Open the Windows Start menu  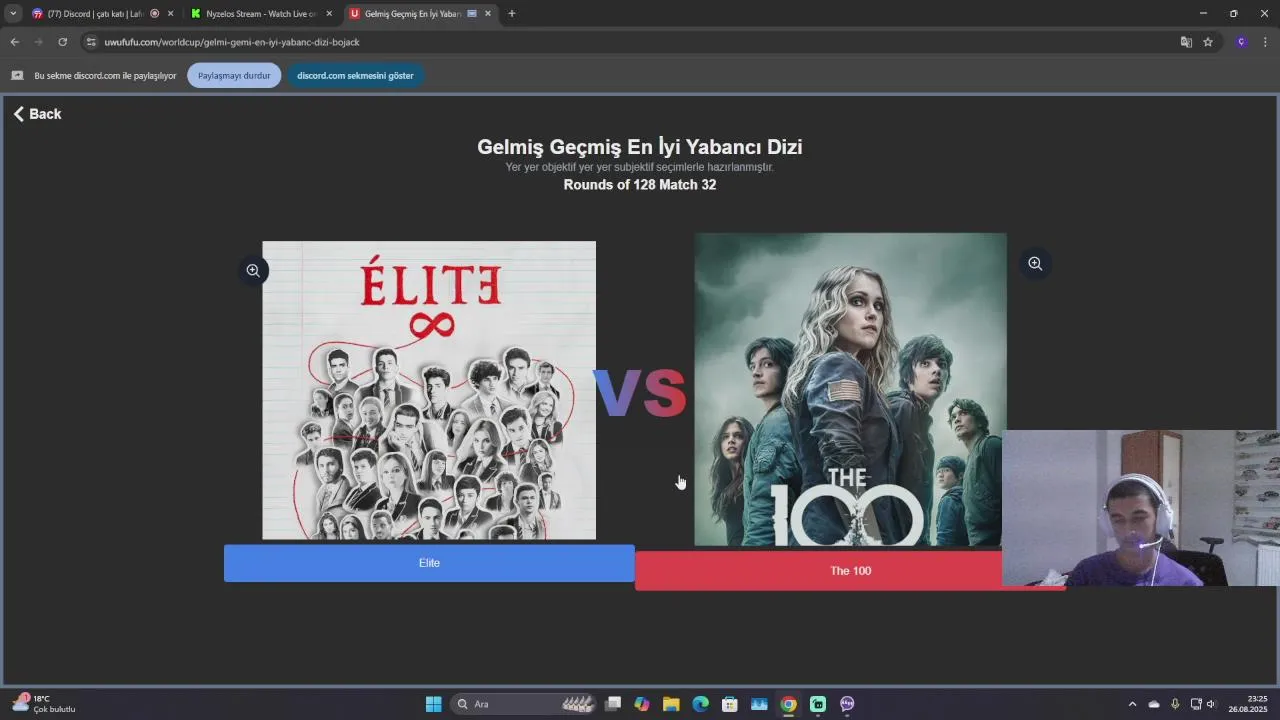(x=433, y=704)
